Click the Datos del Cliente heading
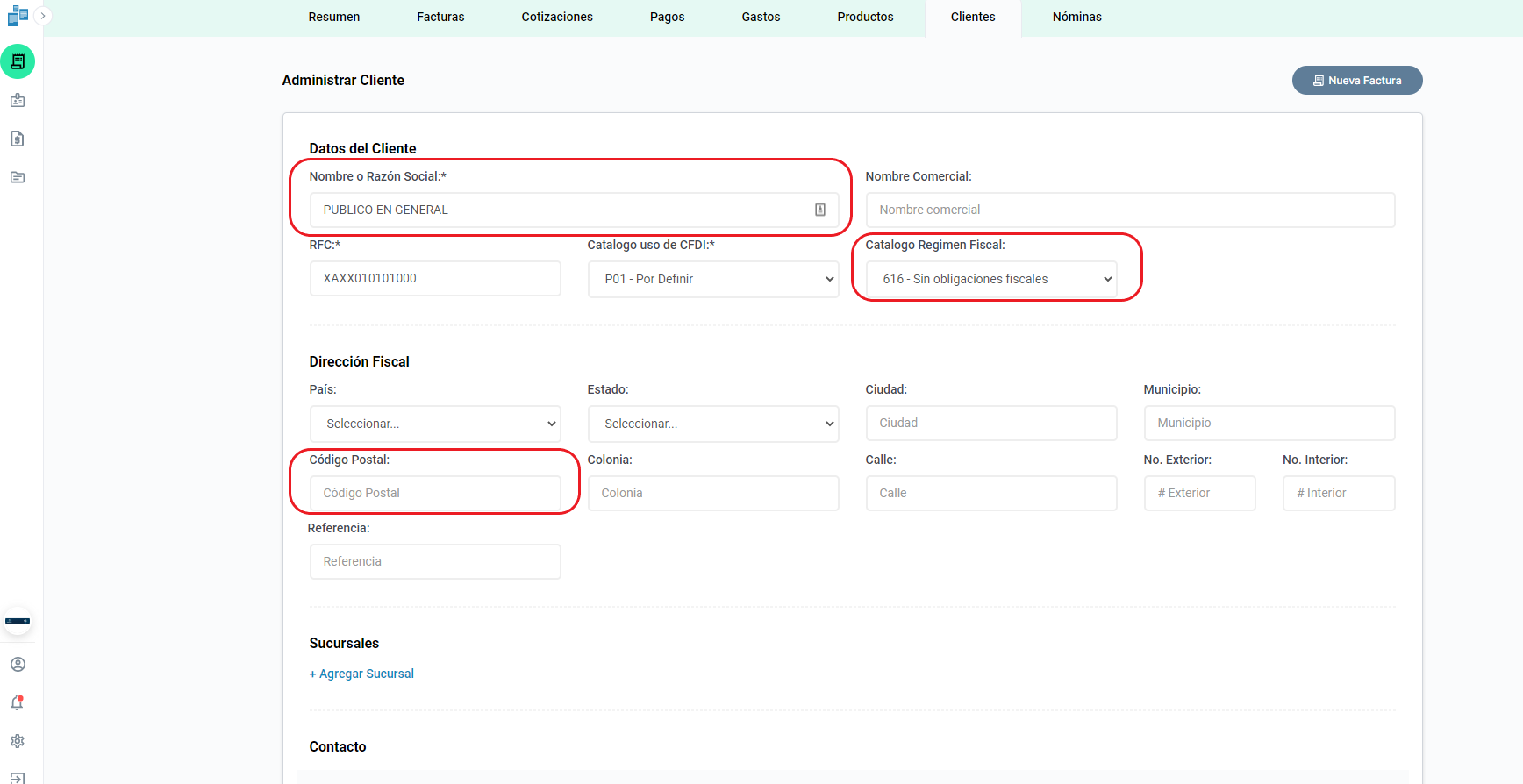This screenshot has height=784, width=1523. click(362, 148)
